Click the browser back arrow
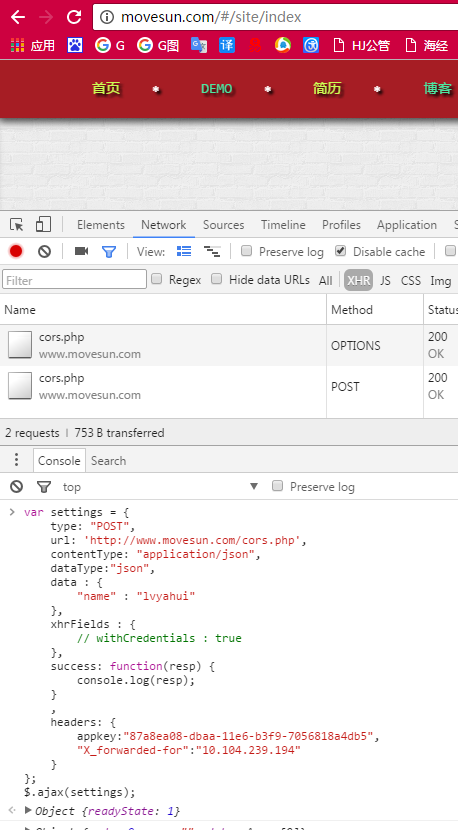 click(x=17, y=17)
